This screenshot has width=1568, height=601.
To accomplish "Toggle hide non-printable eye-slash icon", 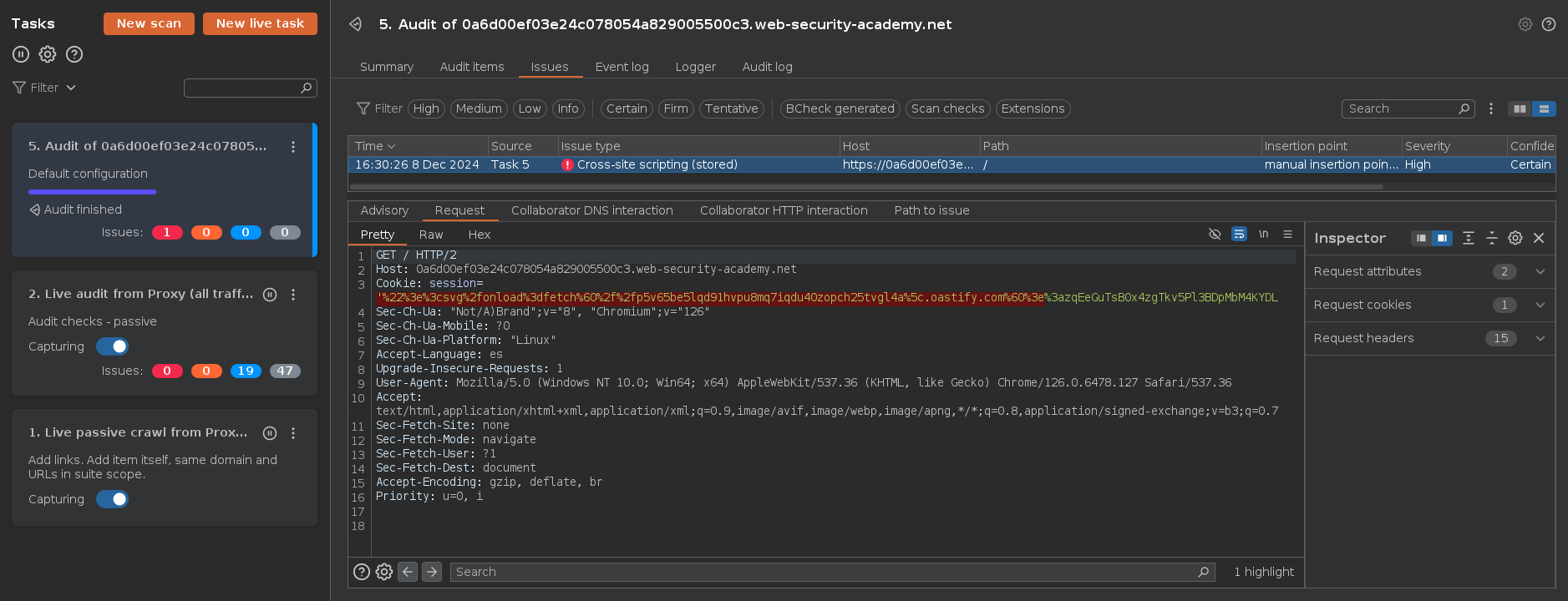I will 1215,234.
